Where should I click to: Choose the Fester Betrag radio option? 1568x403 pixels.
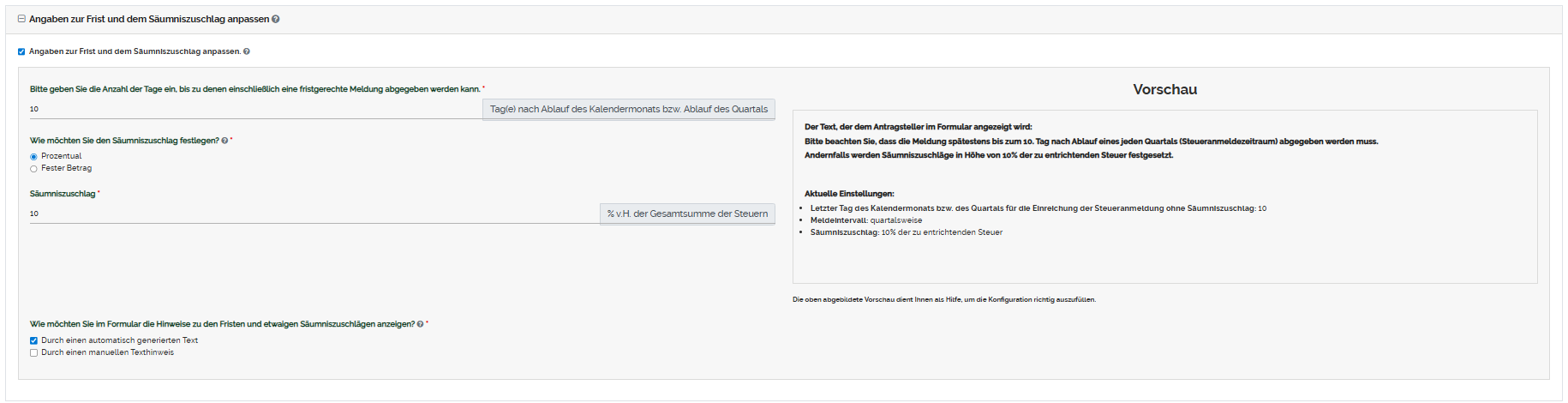[x=34, y=169]
